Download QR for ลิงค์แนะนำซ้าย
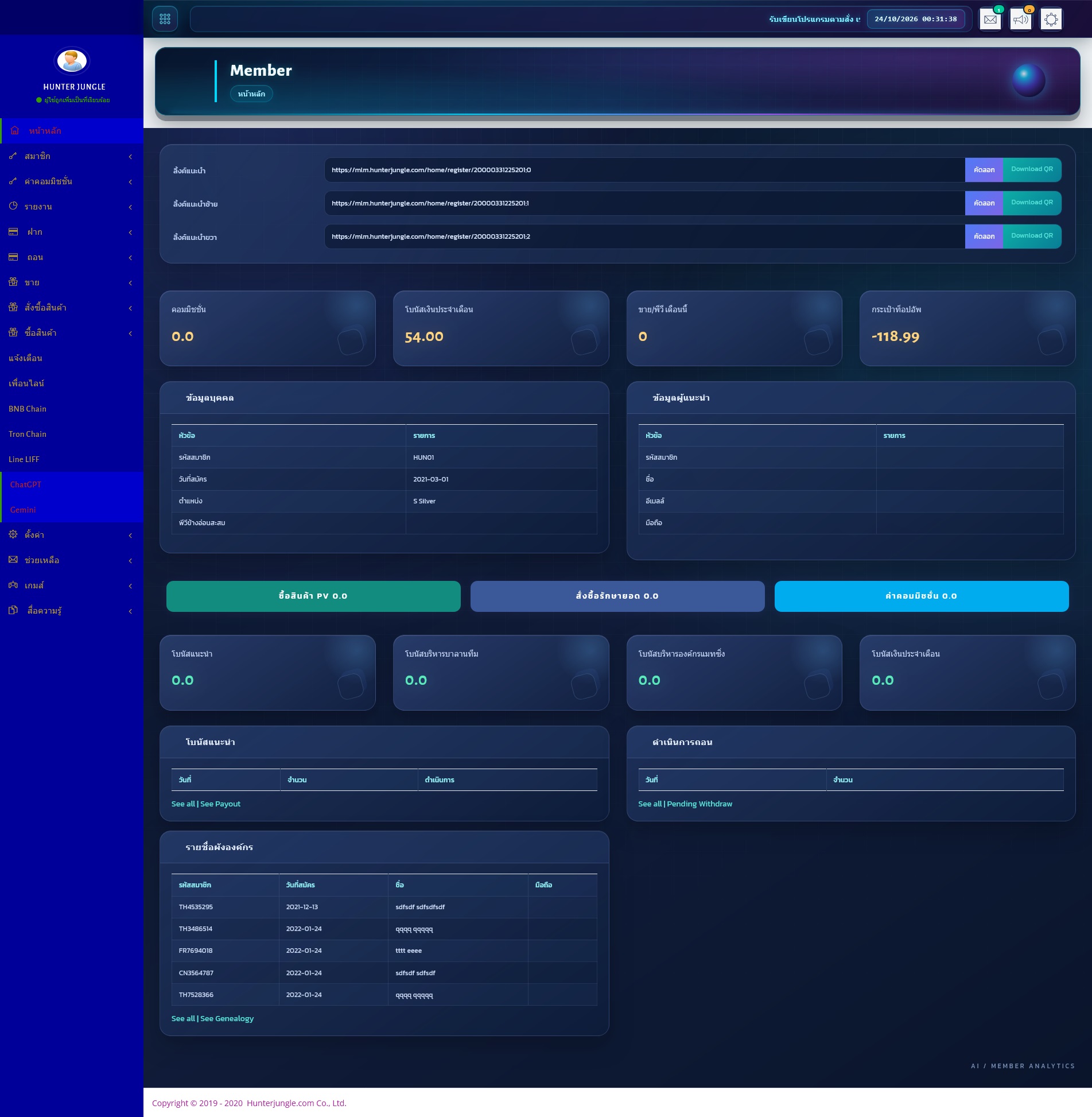1092x1117 pixels. point(1032,203)
